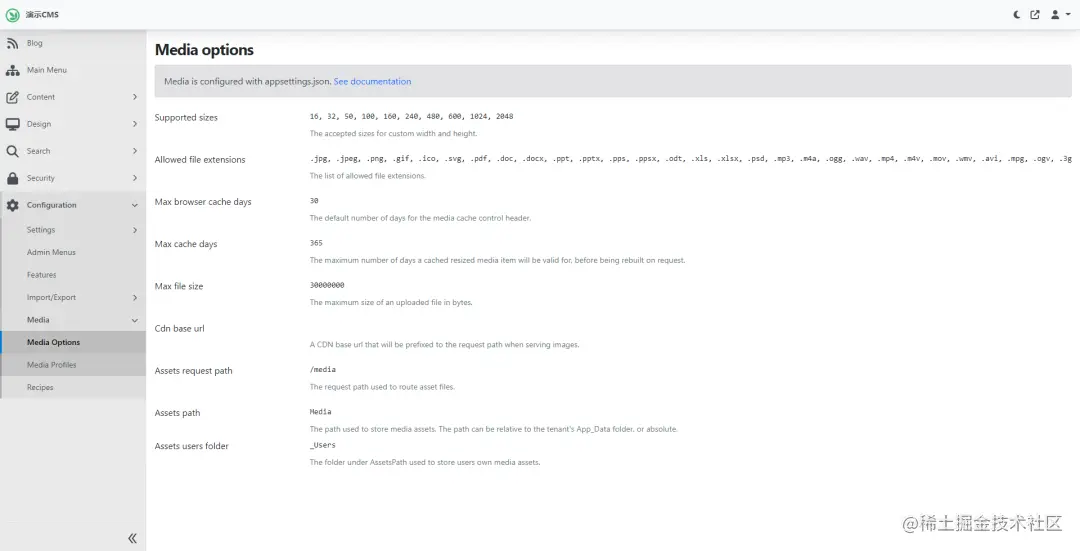Click the Max file size label
The height and width of the screenshot is (551, 1080).
point(179,287)
